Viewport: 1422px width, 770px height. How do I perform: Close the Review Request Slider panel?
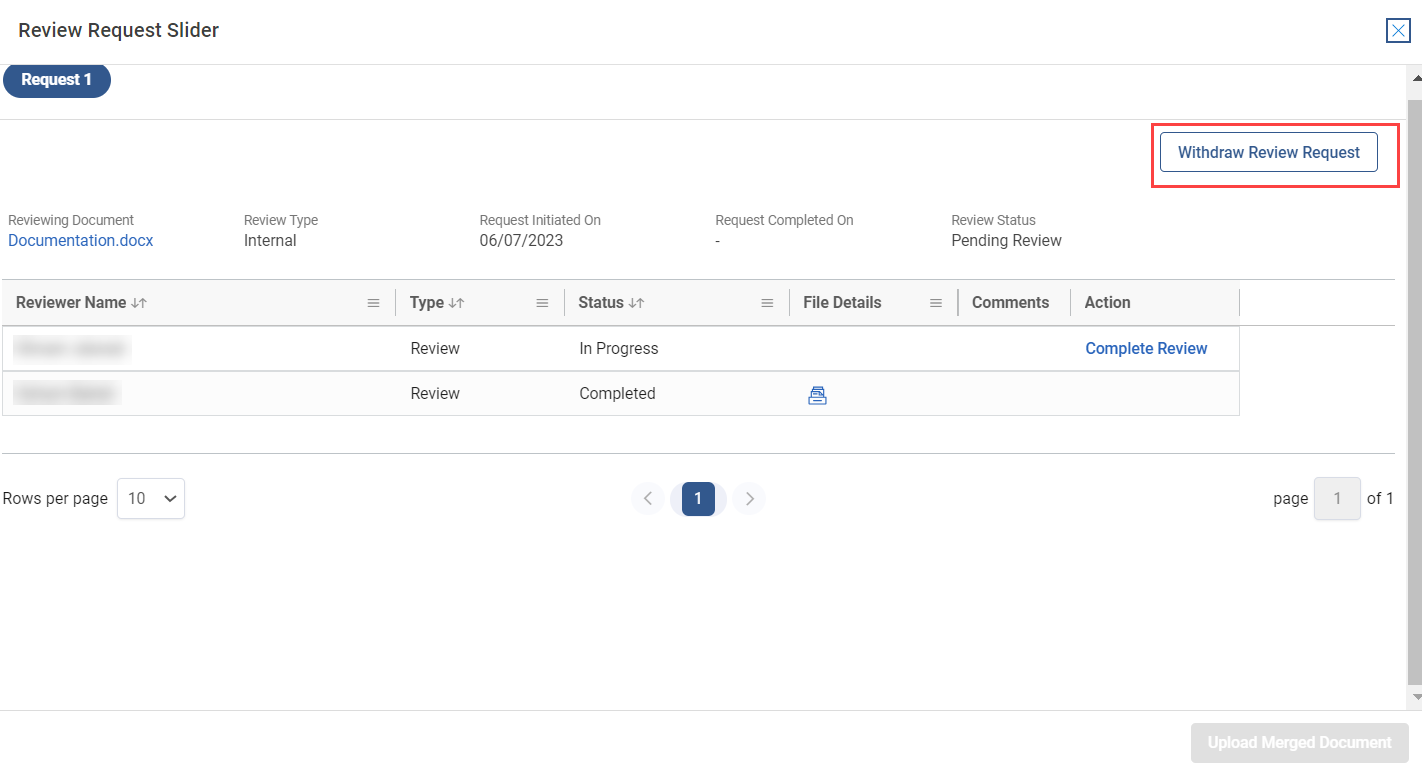pos(1398,31)
